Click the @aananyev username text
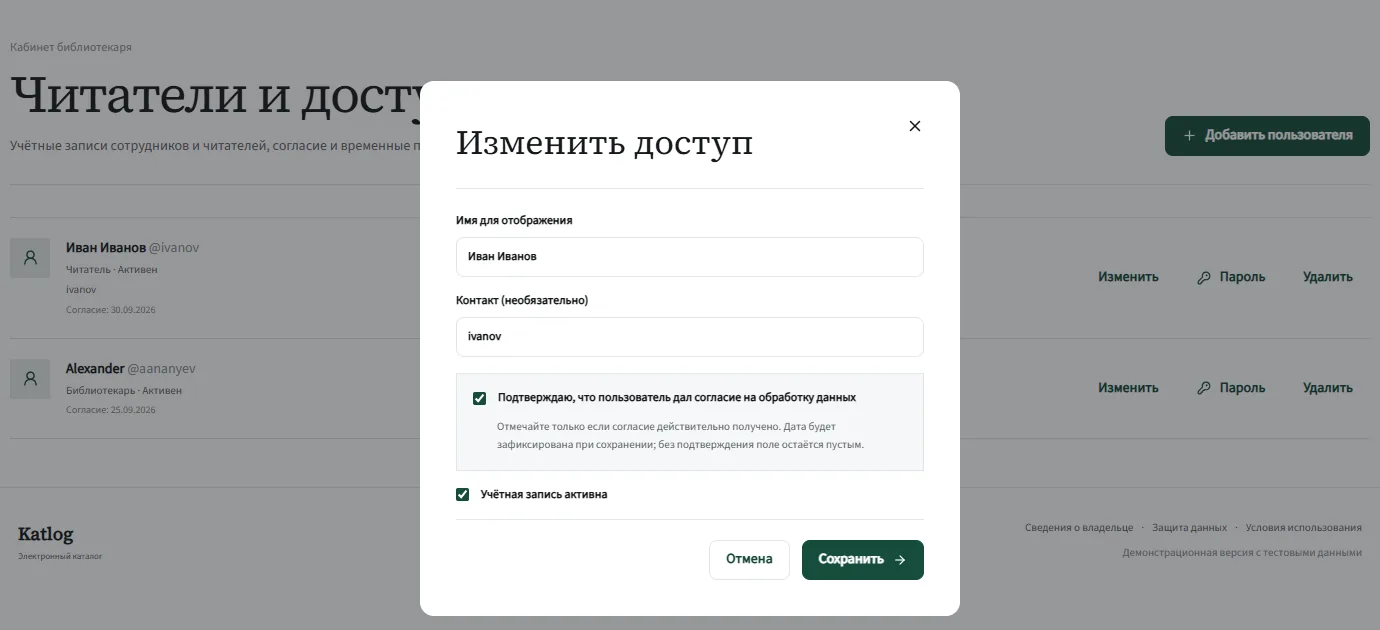 pyautogui.click(x=162, y=369)
